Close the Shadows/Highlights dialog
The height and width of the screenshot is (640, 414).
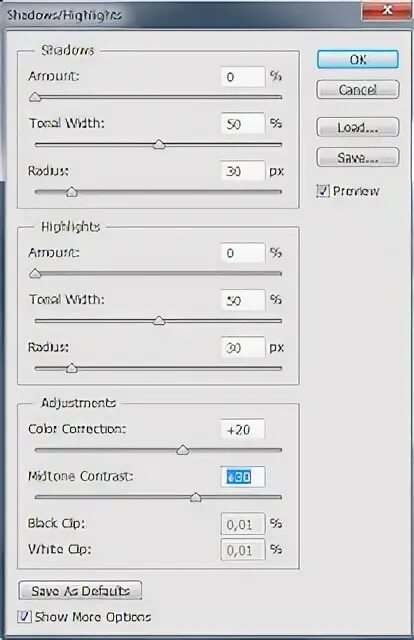tap(387, 9)
